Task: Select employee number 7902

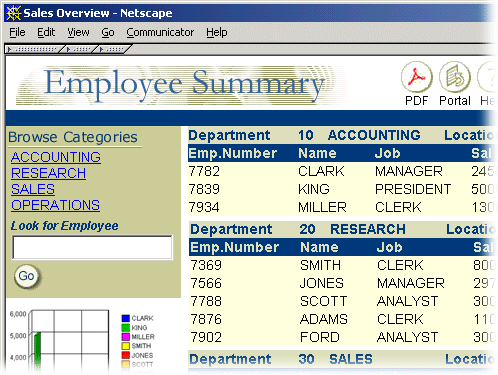Action: pos(206,337)
